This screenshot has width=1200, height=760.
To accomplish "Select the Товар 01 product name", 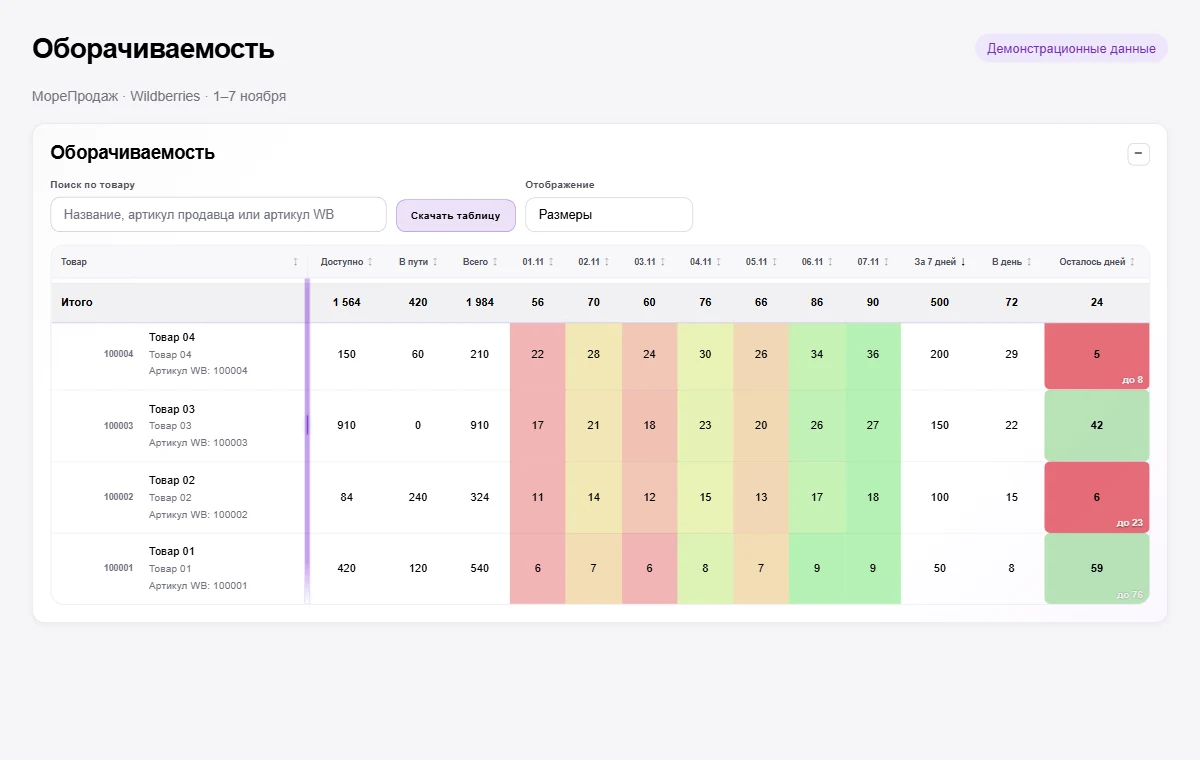I will 172,551.
